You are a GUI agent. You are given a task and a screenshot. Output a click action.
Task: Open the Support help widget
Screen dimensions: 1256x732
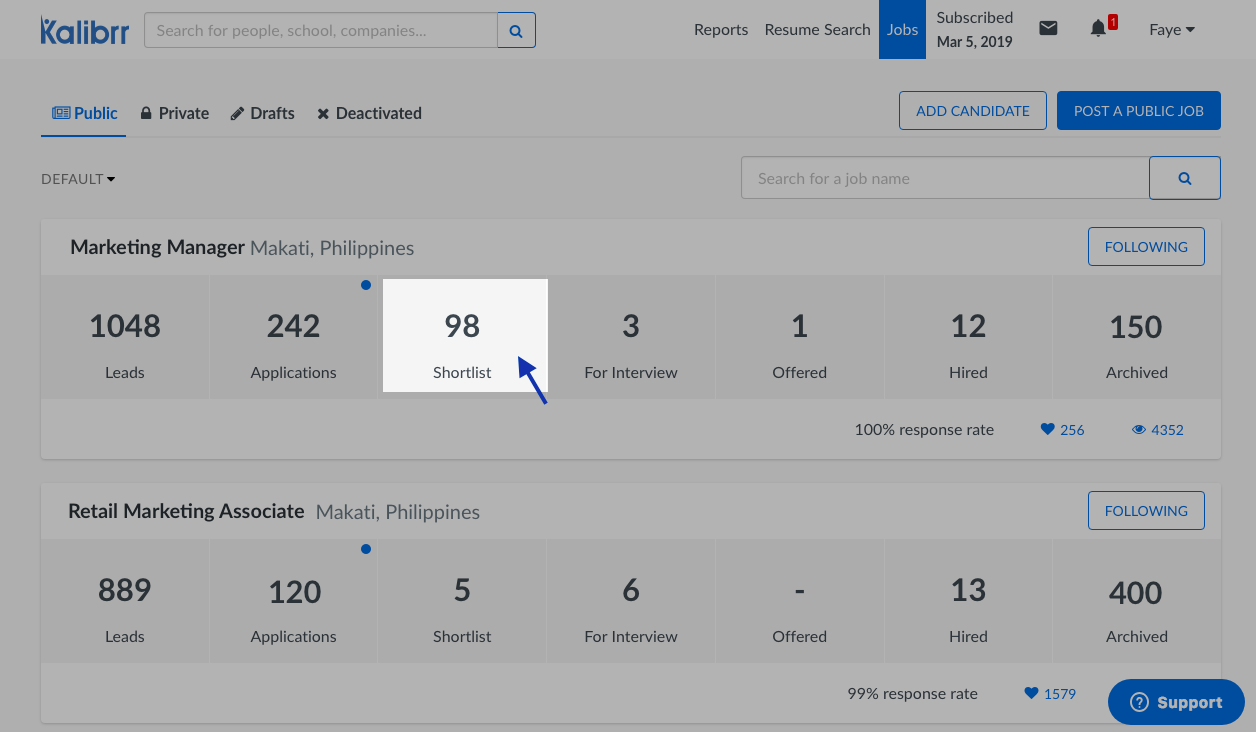1176,702
